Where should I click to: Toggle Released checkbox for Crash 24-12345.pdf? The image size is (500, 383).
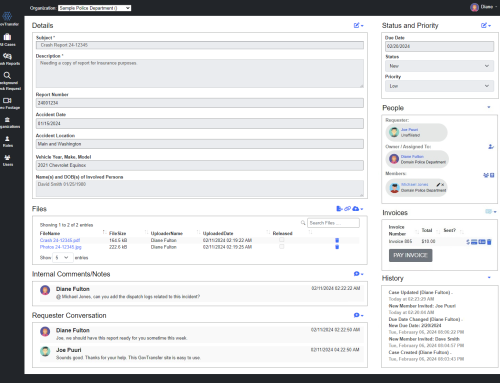pyautogui.click(x=282, y=240)
